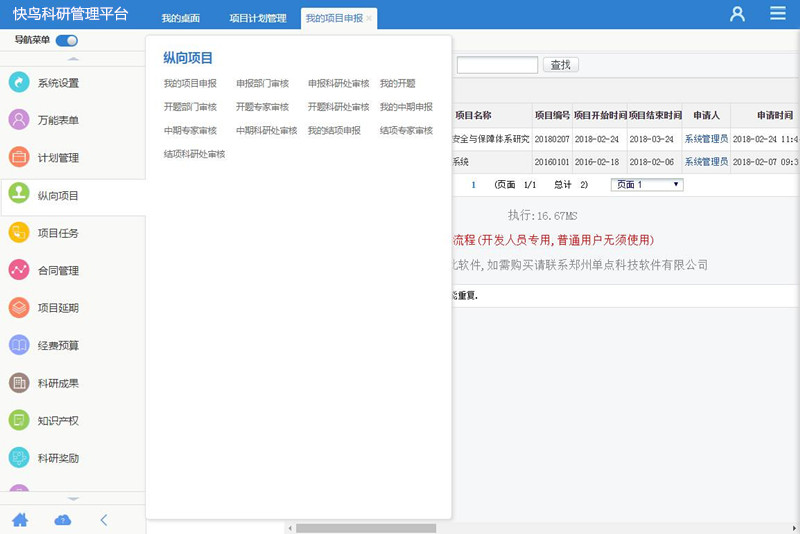Click horizontal scrollbar left arrow

tap(290, 528)
